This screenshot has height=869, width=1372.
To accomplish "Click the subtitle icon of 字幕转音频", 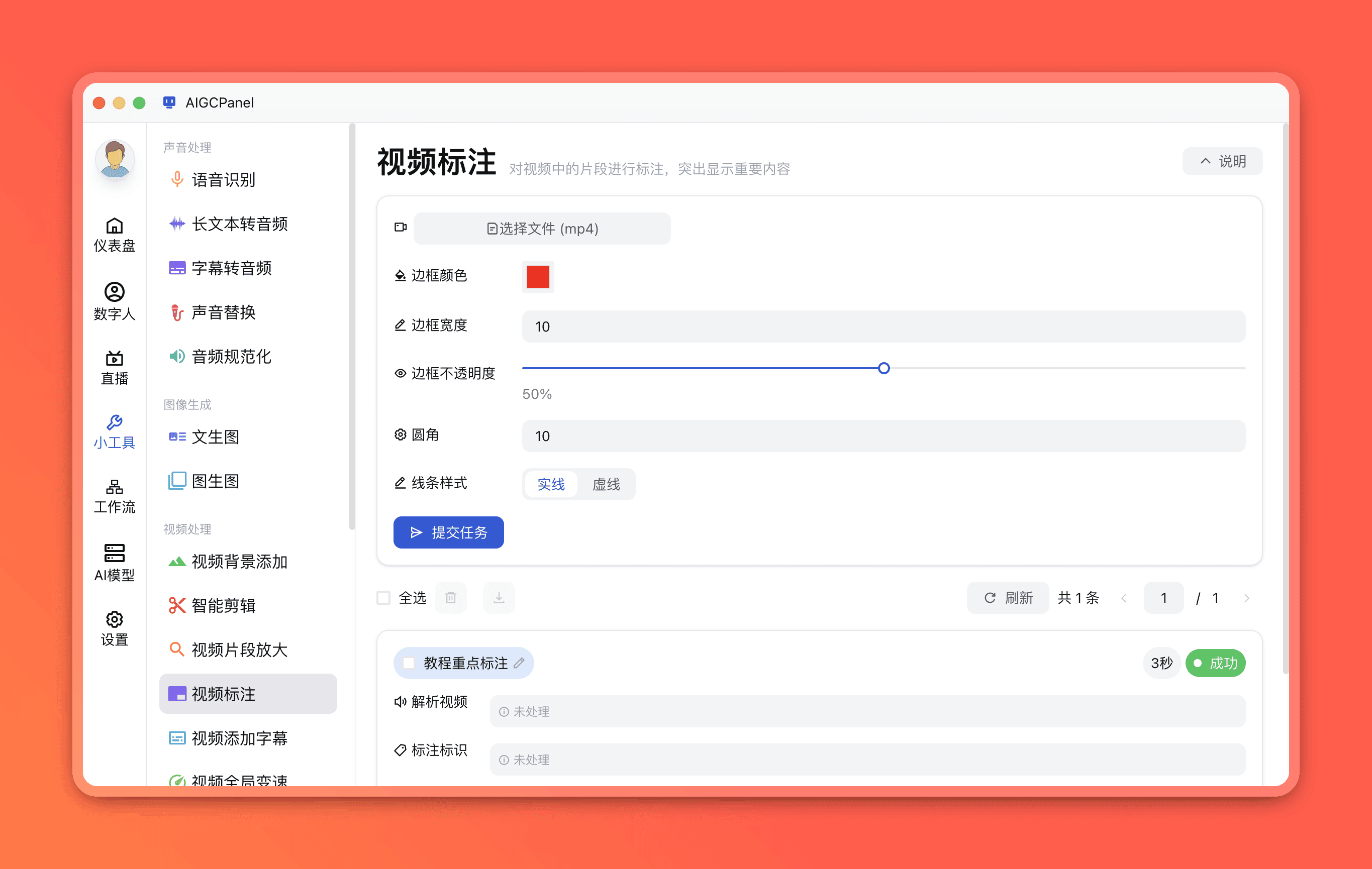I will tap(177, 268).
